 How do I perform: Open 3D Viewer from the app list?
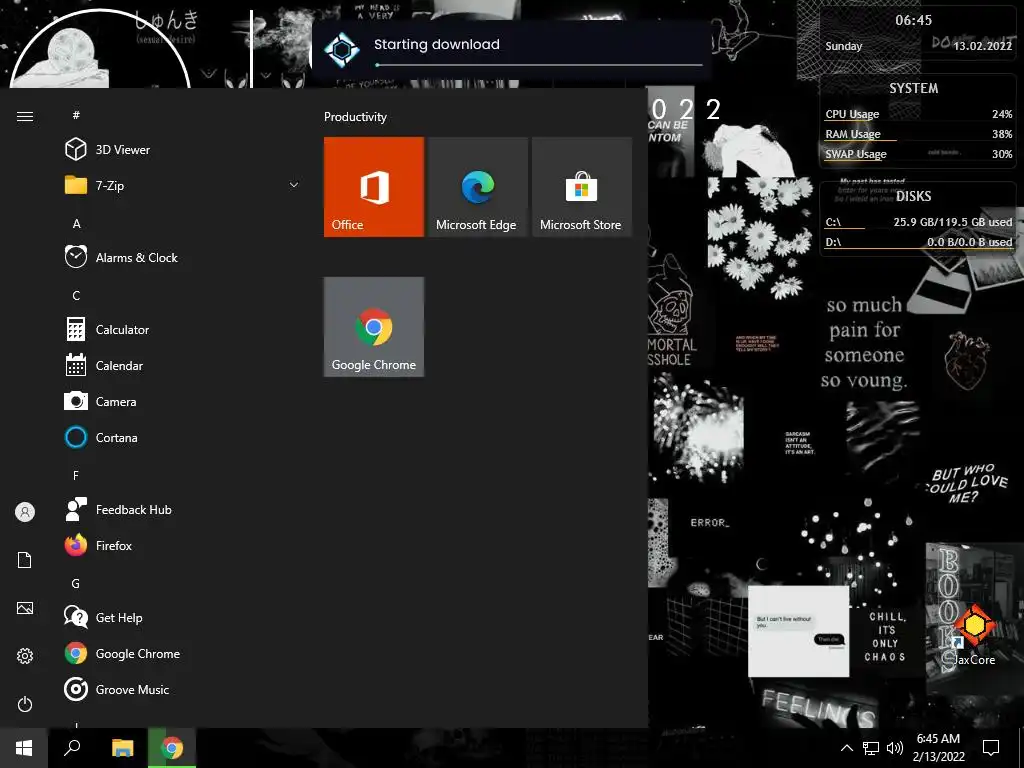click(x=182, y=150)
